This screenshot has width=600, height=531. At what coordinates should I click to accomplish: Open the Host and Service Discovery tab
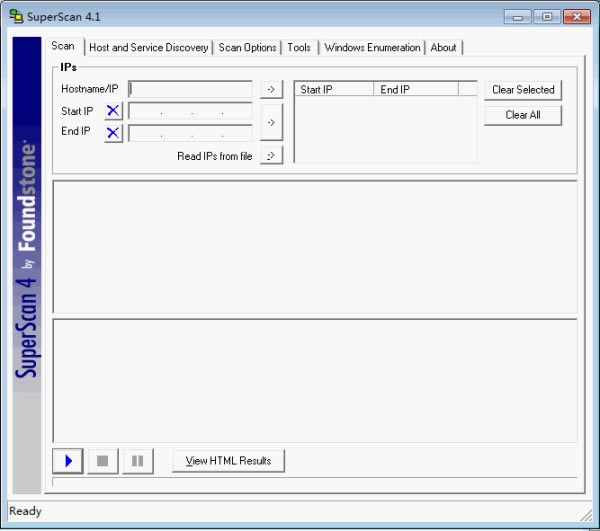[x=148, y=47]
